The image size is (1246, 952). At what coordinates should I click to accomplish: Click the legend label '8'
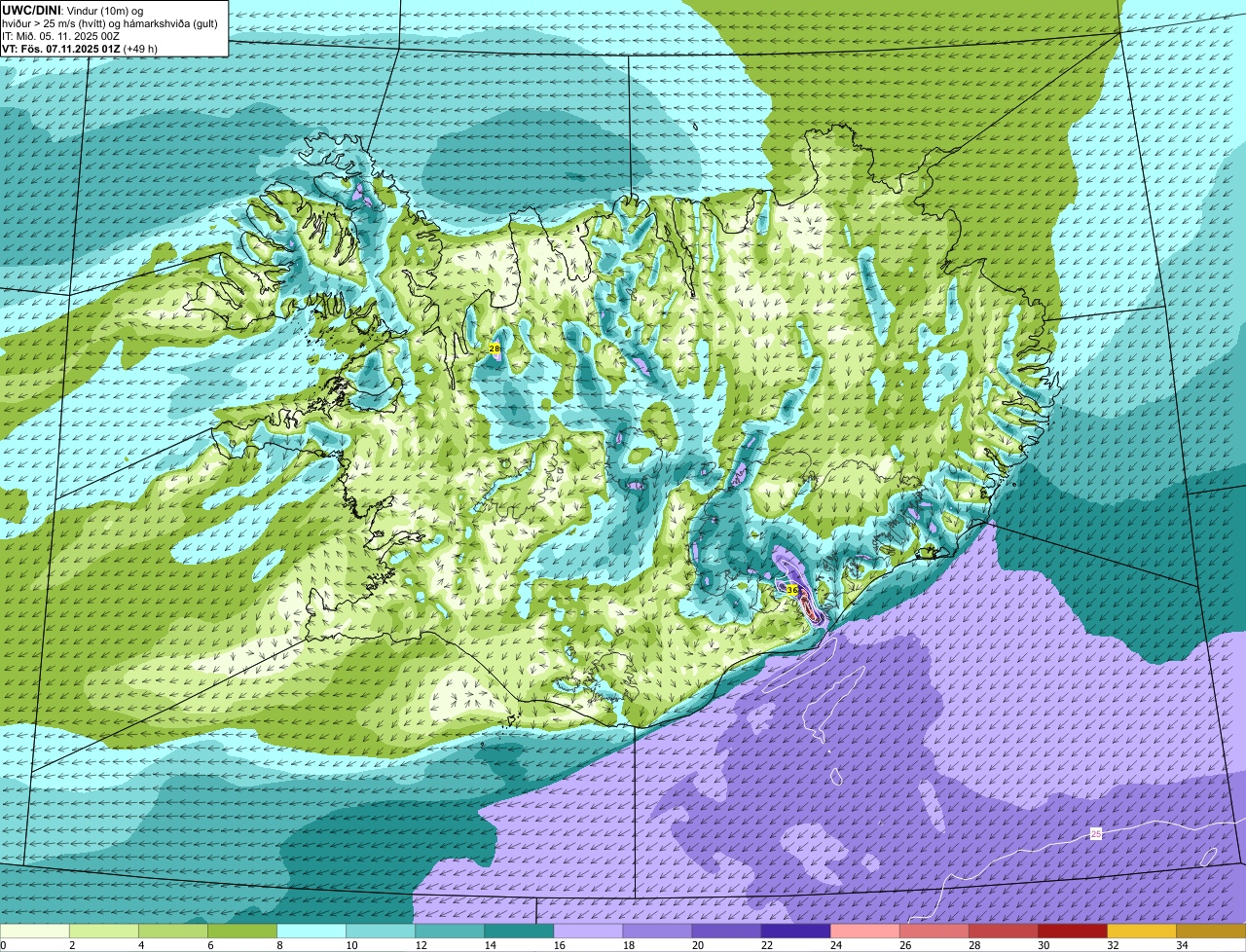[278, 945]
